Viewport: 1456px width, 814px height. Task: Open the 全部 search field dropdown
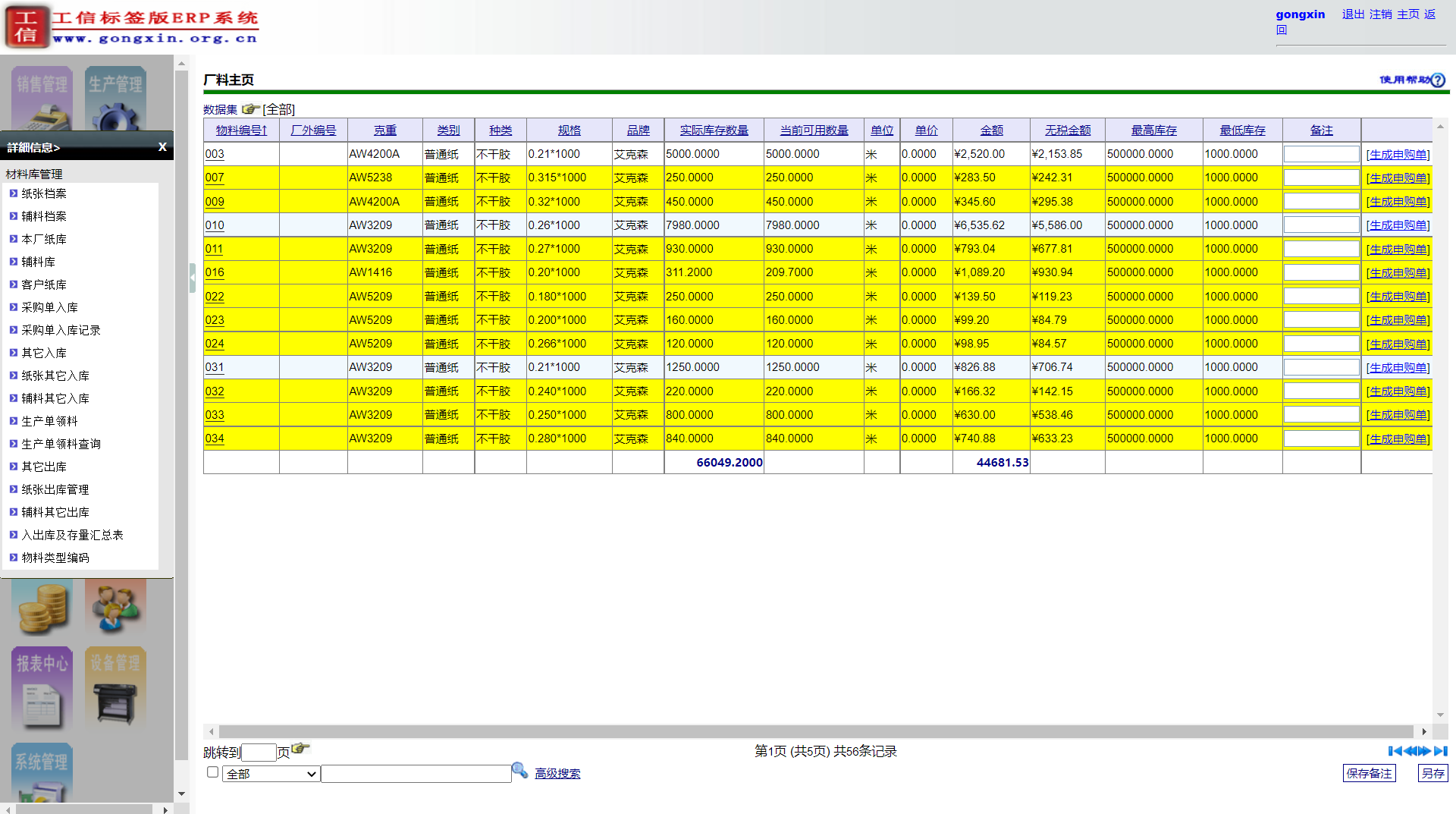pos(271,774)
